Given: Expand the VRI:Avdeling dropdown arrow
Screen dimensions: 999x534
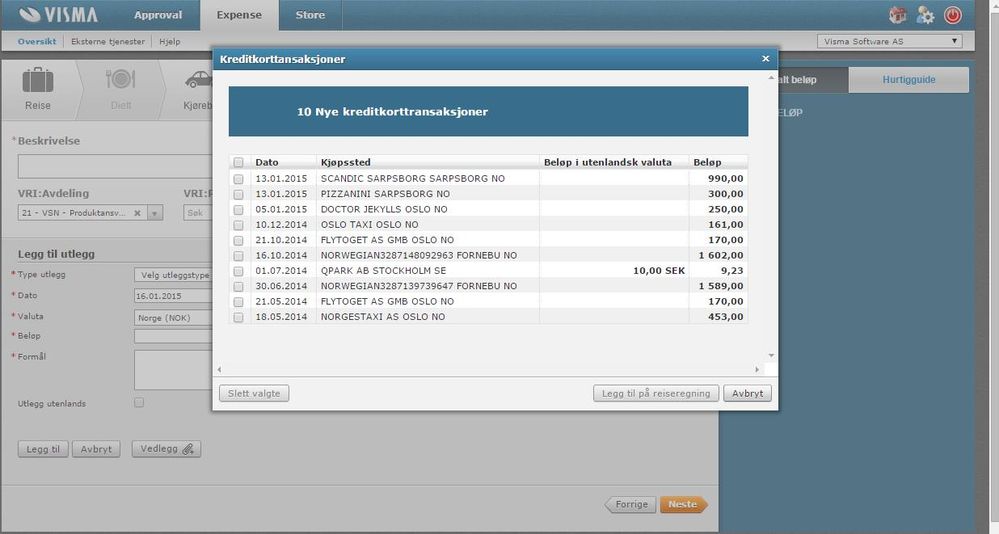Looking at the screenshot, I should pyautogui.click(x=155, y=213).
